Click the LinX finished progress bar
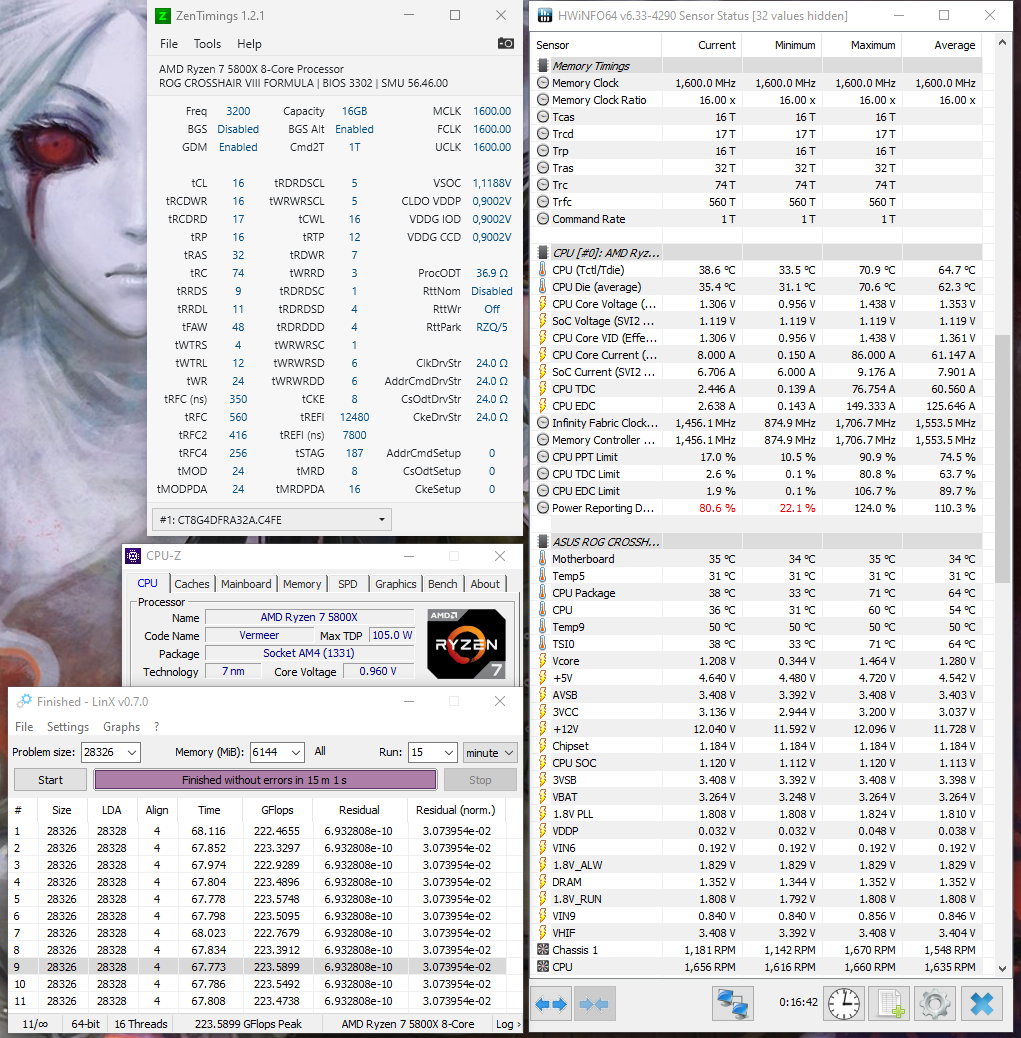Image resolution: width=1021 pixels, height=1038 pixels. (x=265, y=780)
